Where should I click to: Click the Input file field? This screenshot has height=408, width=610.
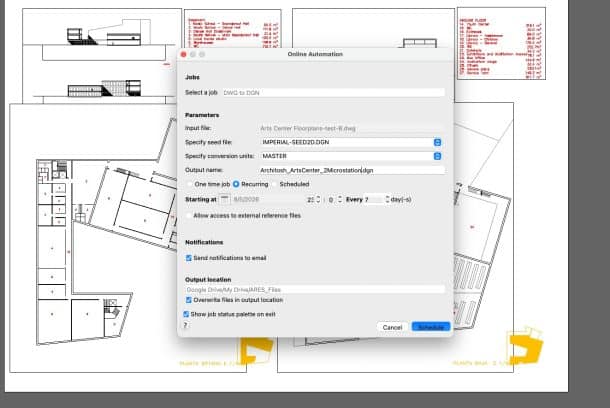pos(350,128)
